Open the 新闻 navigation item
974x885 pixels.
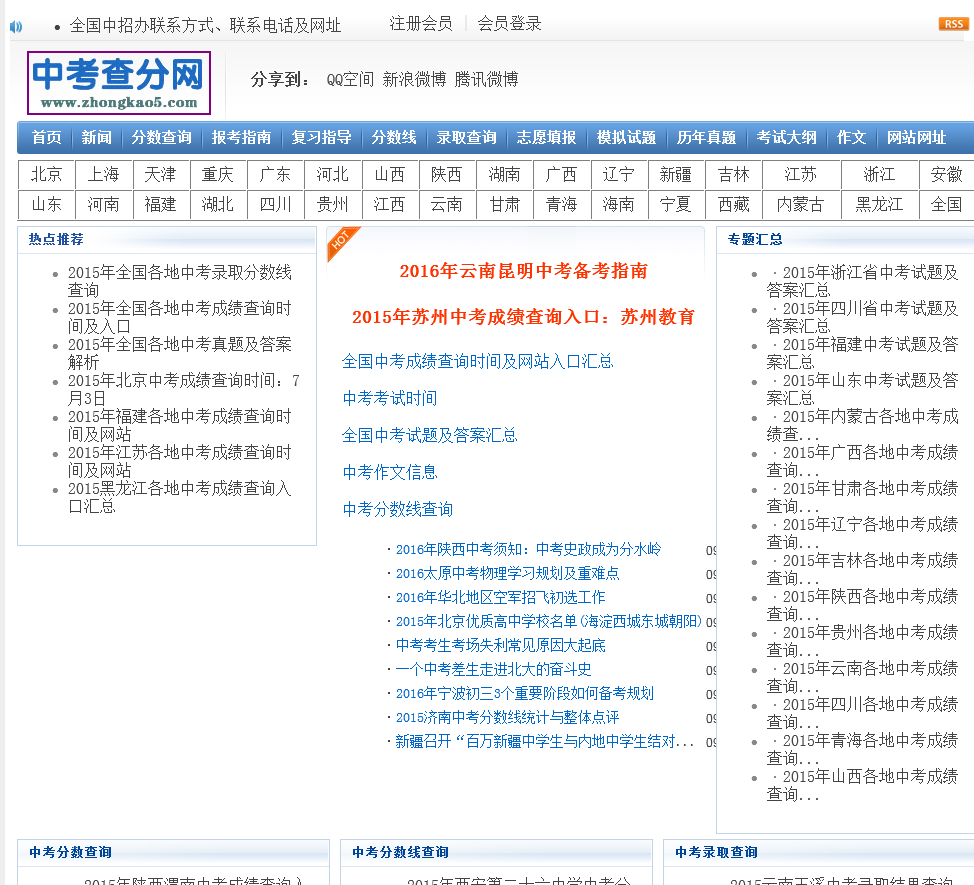tap(96, 137)
